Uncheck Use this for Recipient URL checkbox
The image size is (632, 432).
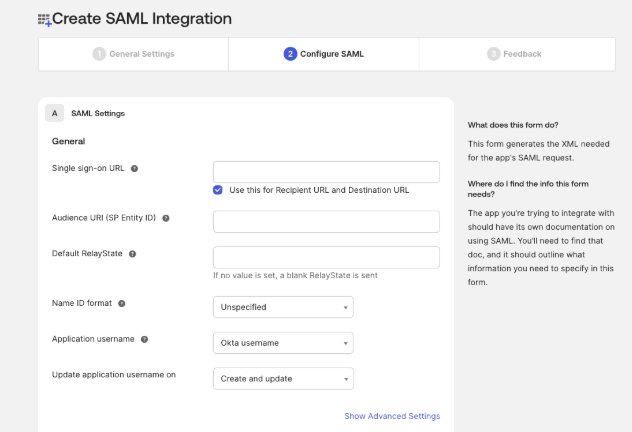pos(218,190)
